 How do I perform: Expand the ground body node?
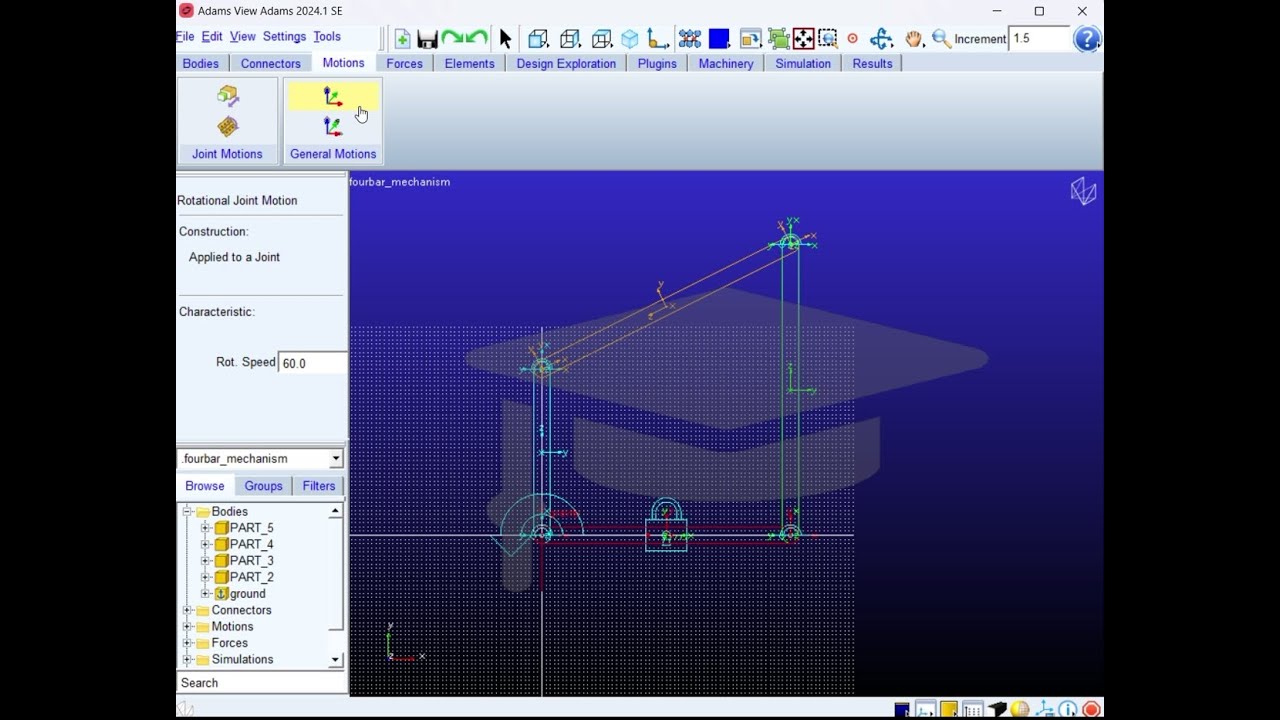click(x=205, y=594)
